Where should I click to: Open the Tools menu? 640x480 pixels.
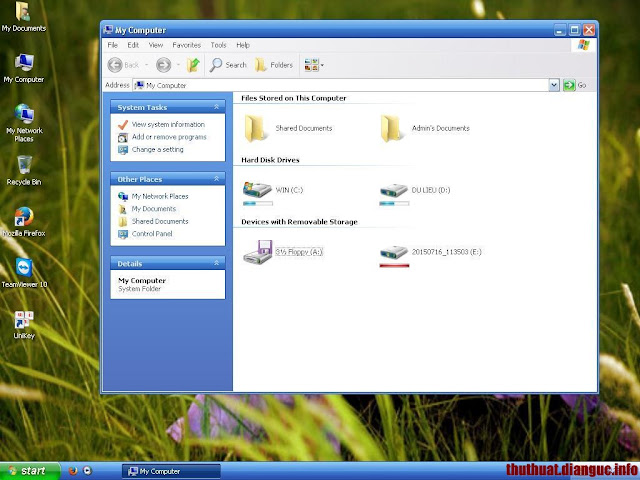click(218, 45)
